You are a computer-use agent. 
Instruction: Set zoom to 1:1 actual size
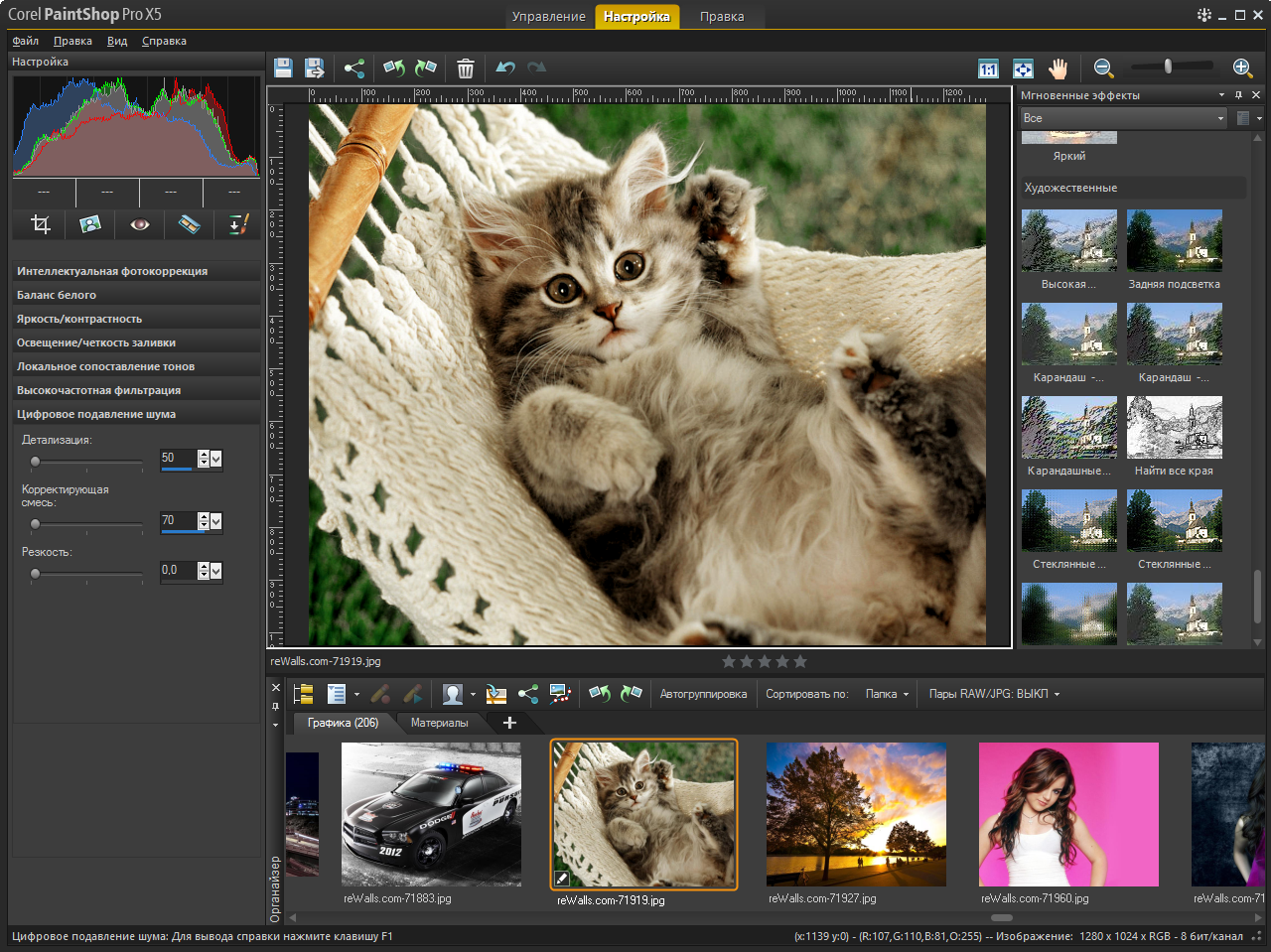pyautogui.click(x=988, y=68)
